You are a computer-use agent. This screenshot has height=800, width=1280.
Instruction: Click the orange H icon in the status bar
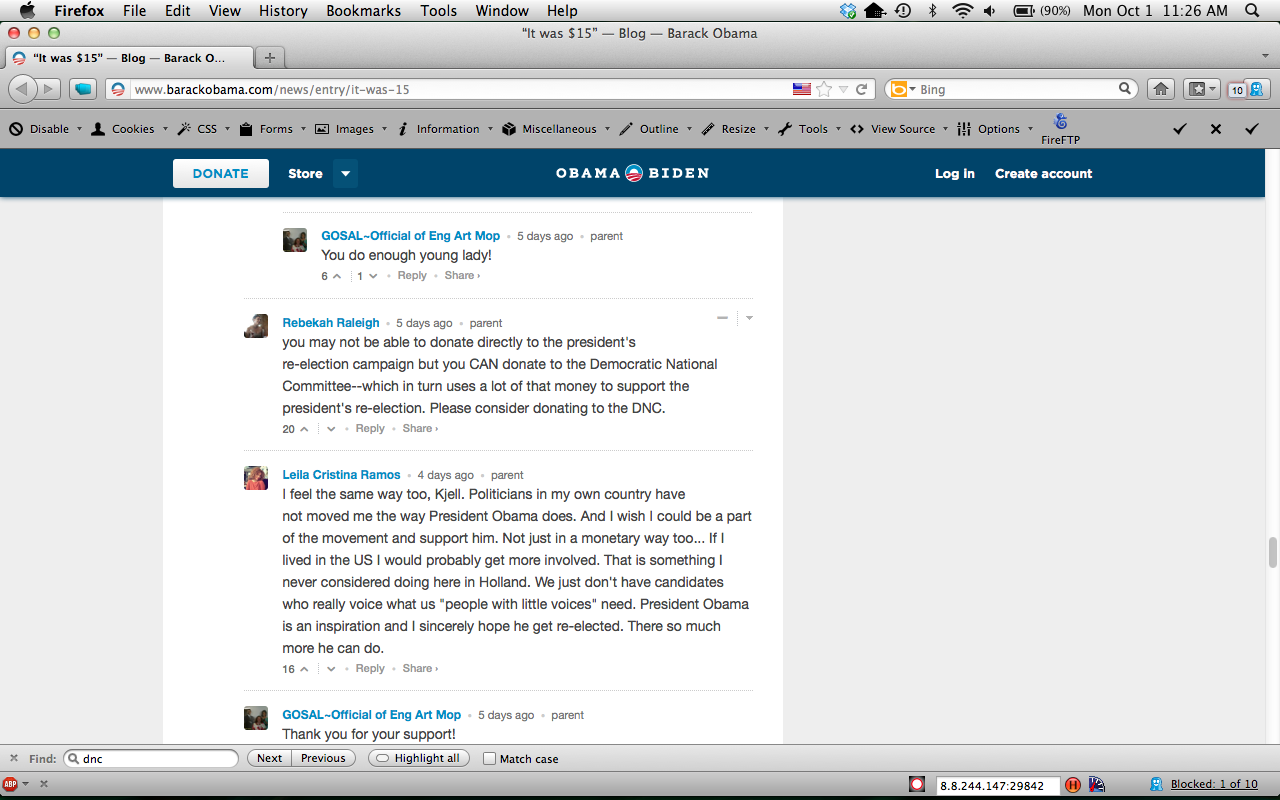pyautogui.click(x=1073, y=785)
